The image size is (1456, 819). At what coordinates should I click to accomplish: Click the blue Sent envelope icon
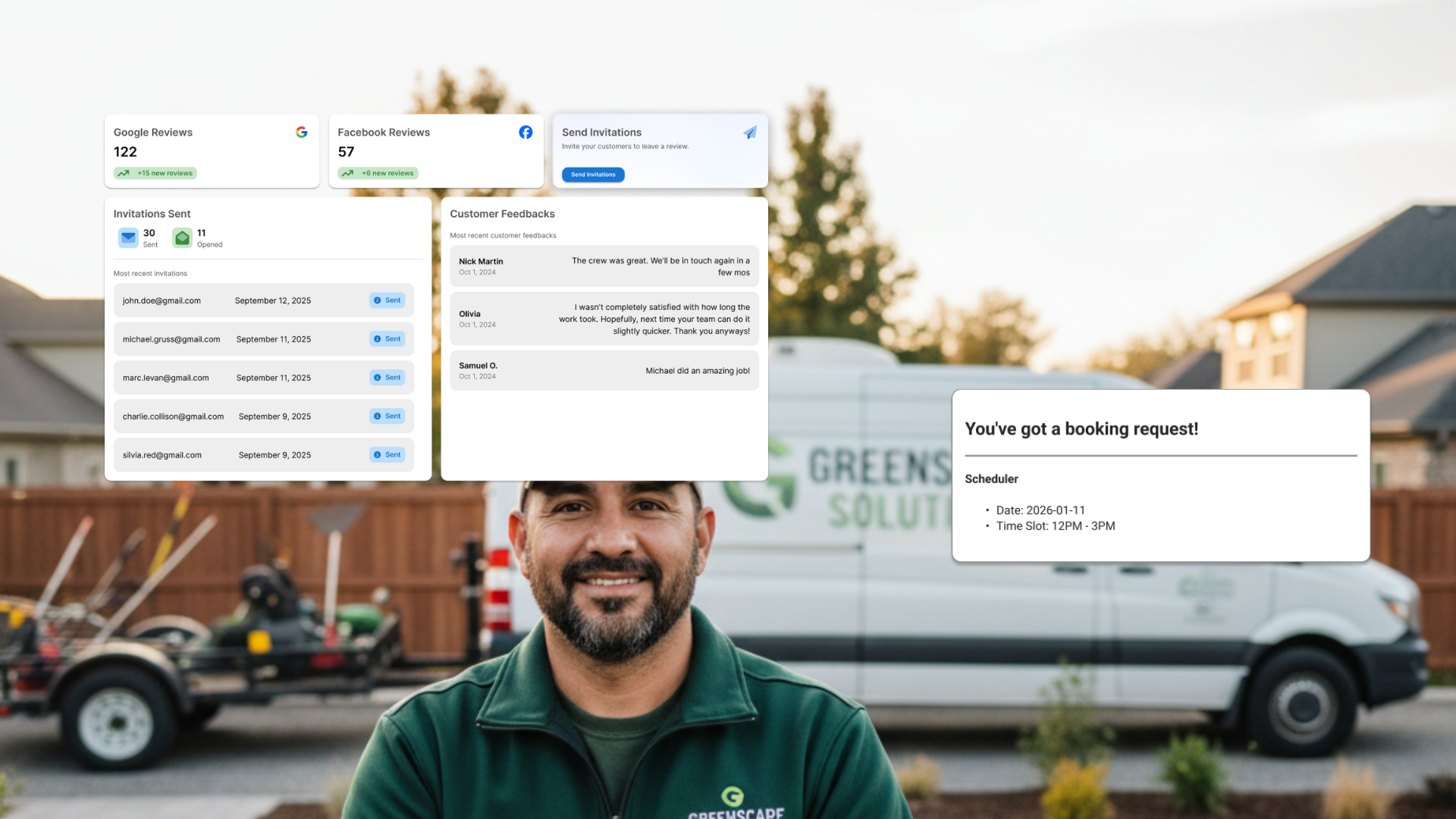128,238
